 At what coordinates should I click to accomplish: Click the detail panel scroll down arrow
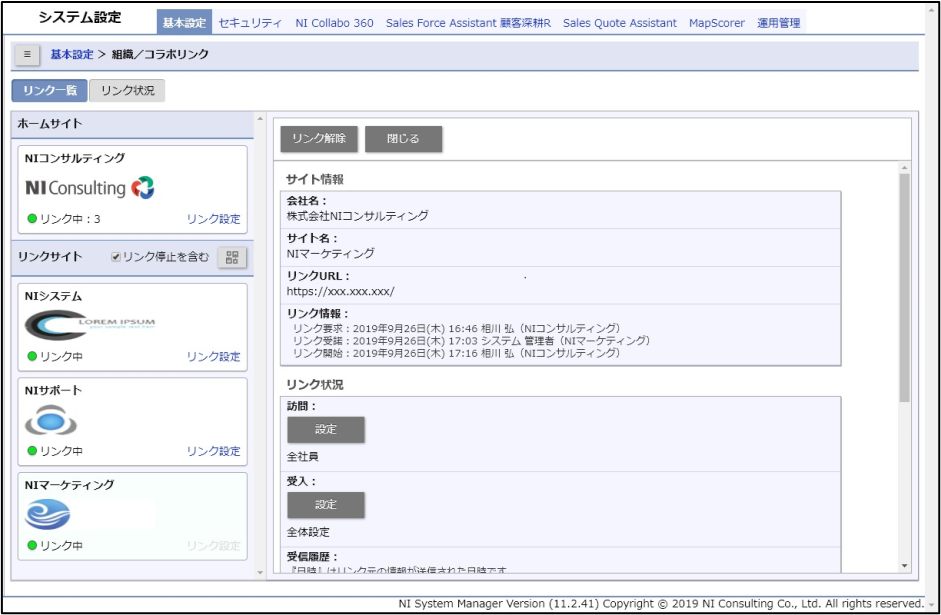coord(904,566)
